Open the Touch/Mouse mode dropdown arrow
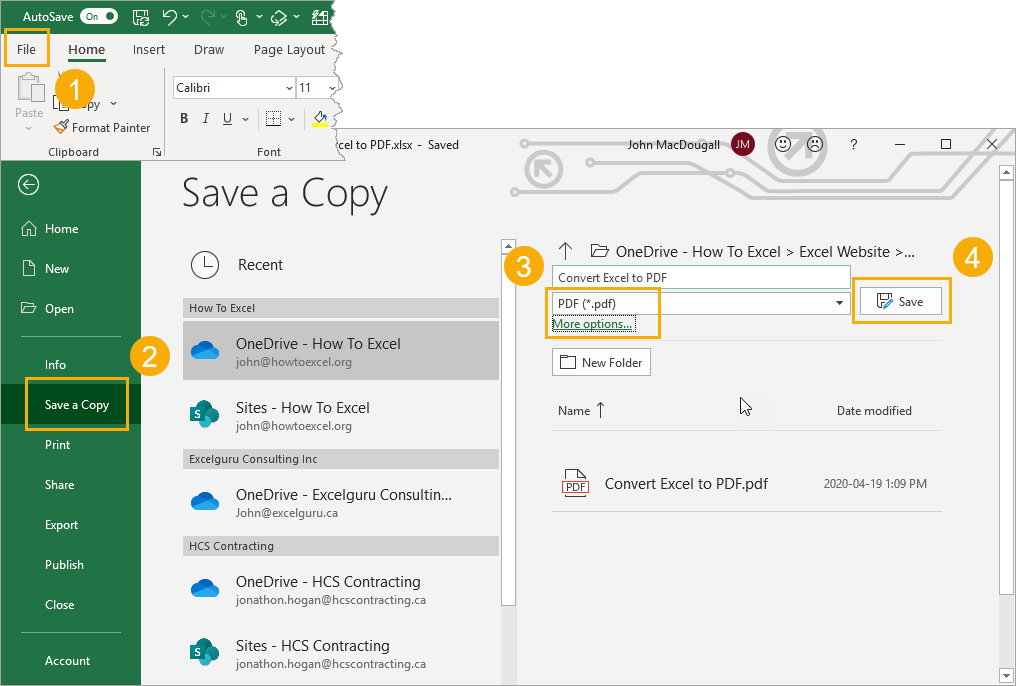The width and height of the screenshot is (1016, 686). pos(259,17)
